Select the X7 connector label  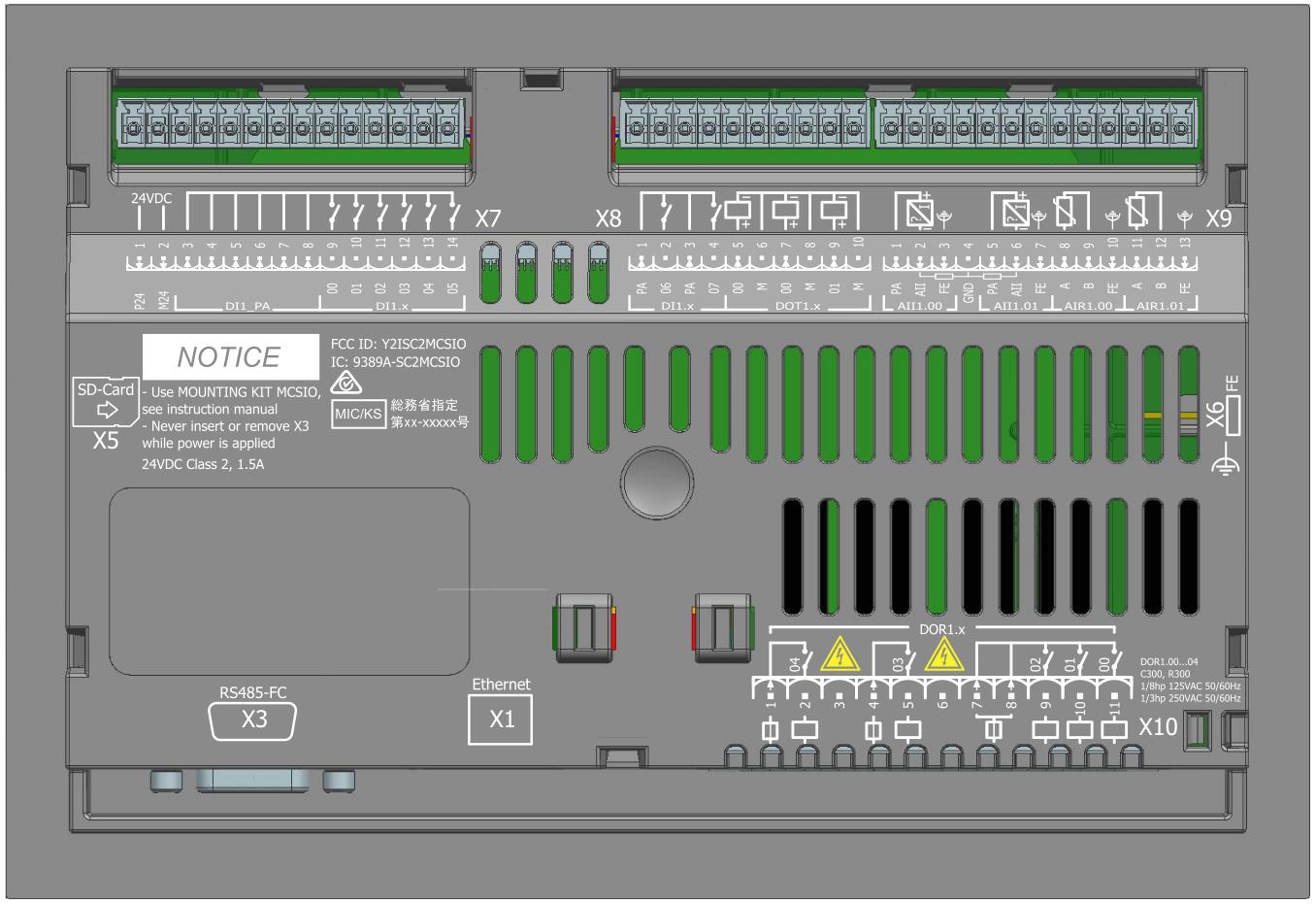(488, 220)
